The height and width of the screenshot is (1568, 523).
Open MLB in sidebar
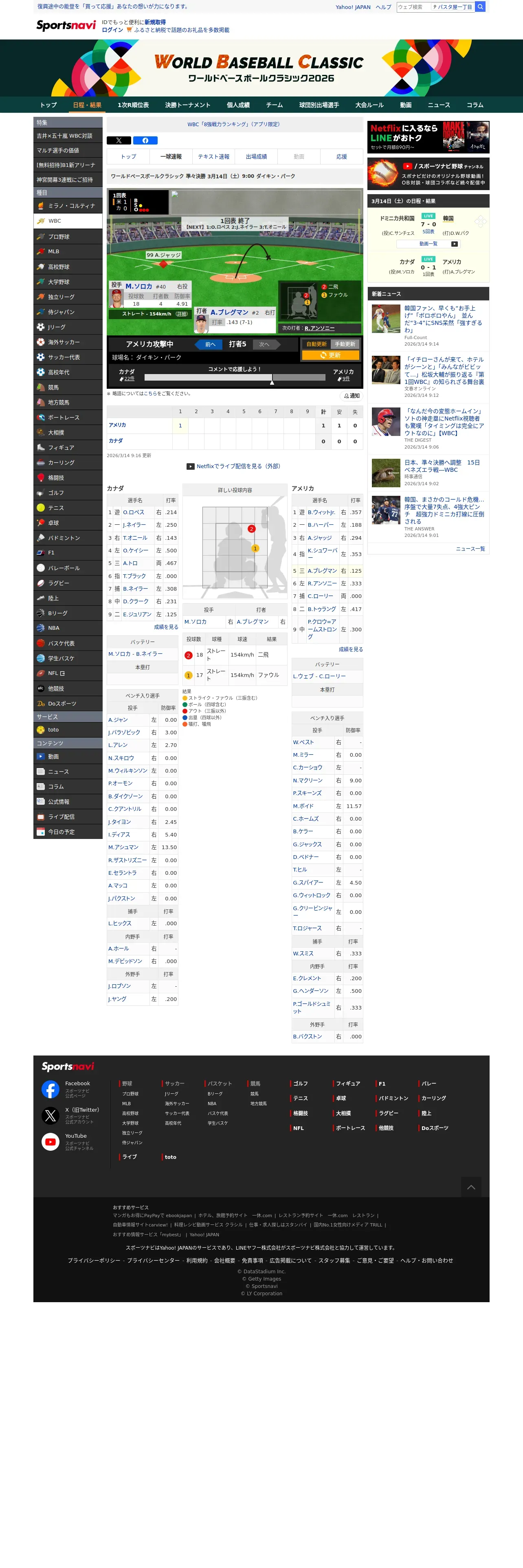68,252
